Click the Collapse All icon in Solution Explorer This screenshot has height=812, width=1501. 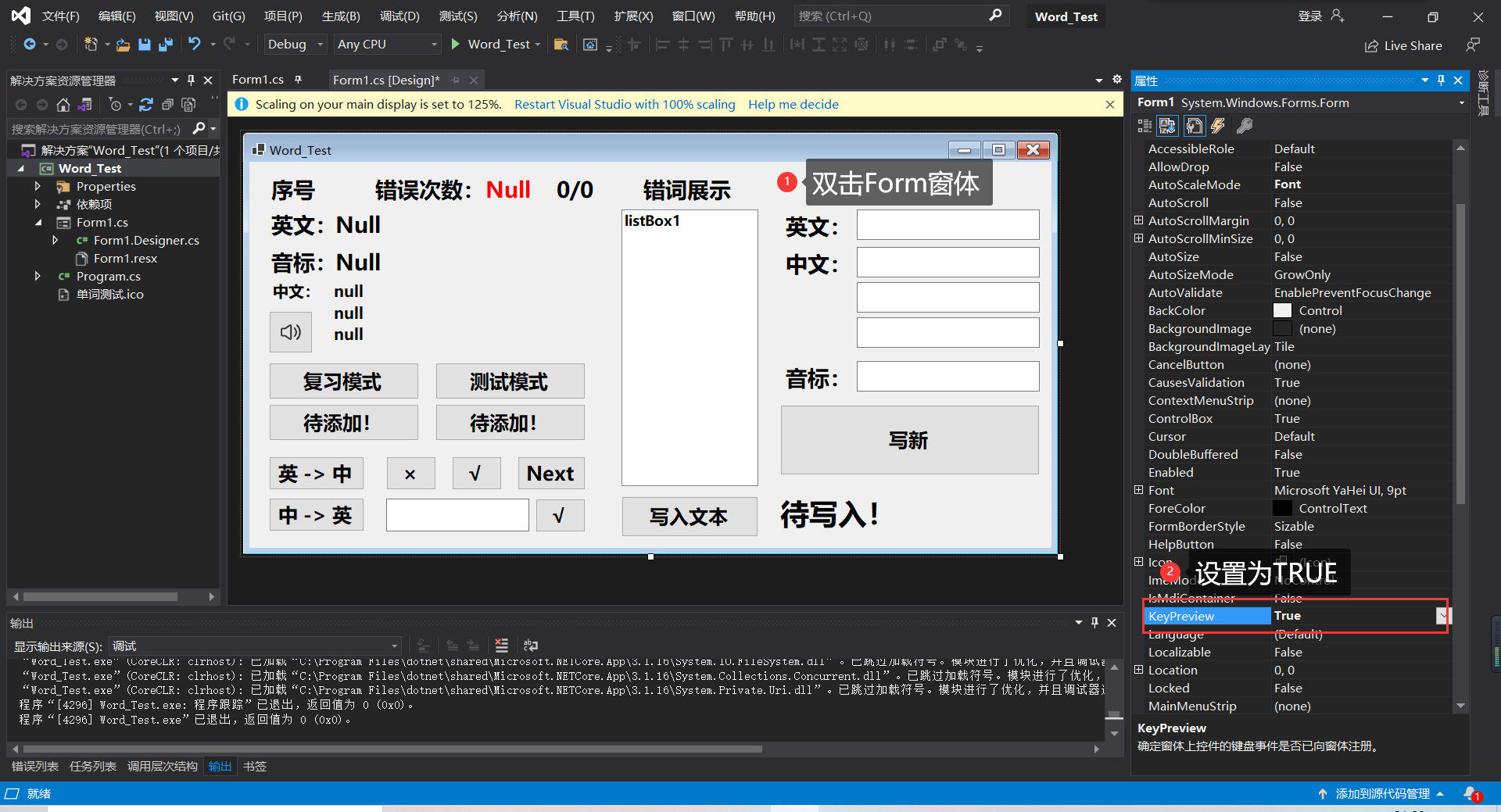167,105
